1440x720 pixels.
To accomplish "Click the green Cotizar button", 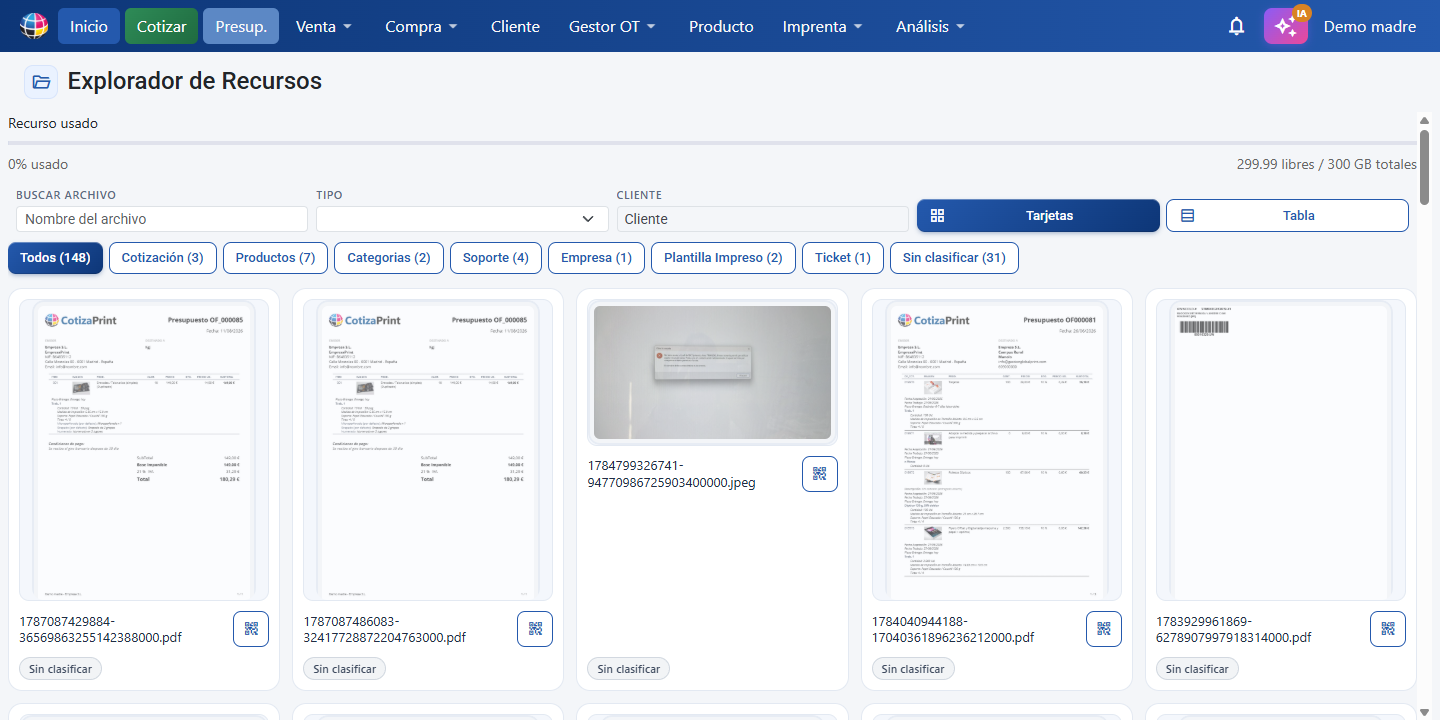I will pos(162,27).
